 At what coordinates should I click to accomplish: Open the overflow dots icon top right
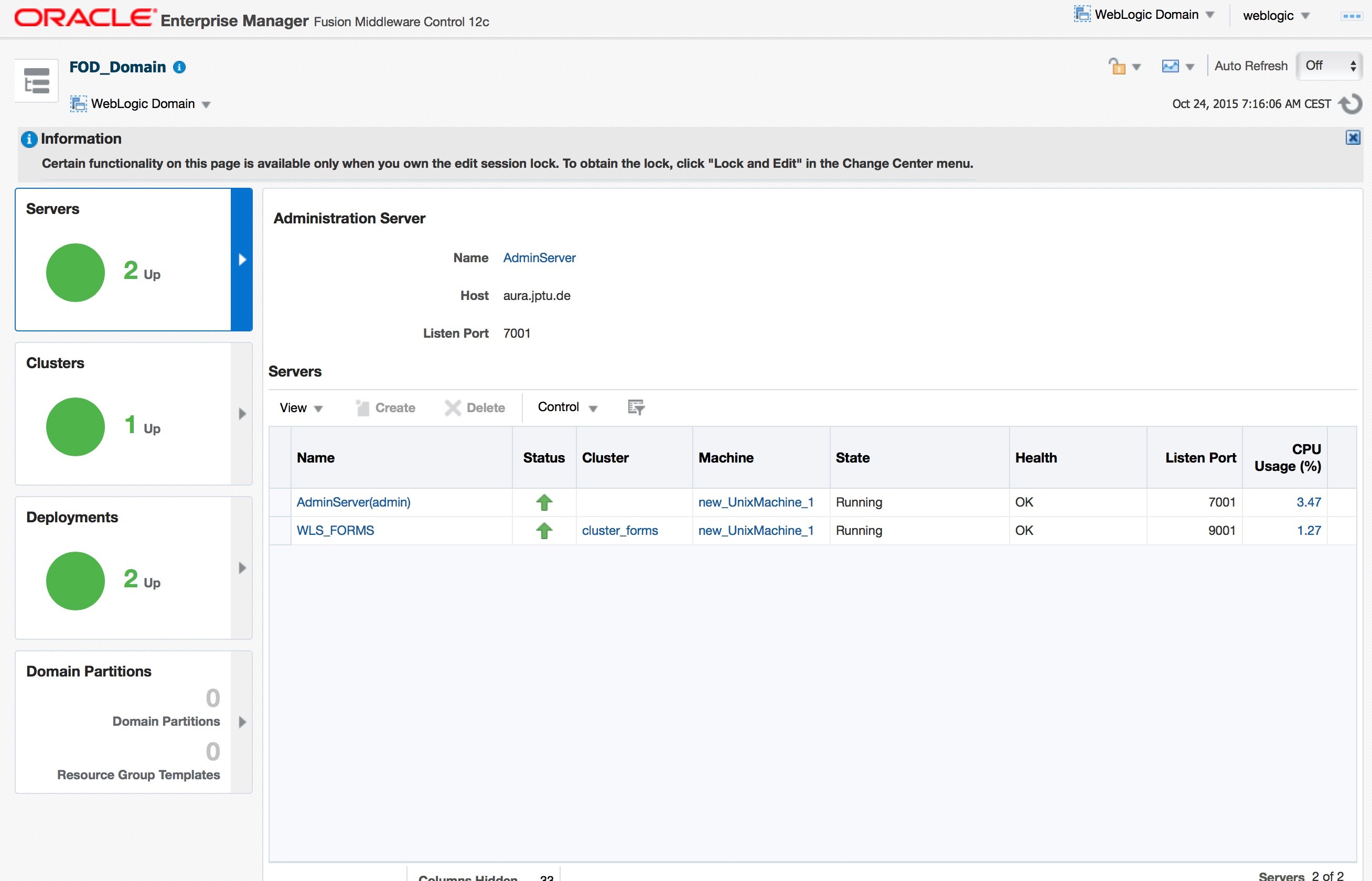(1352, 16)
